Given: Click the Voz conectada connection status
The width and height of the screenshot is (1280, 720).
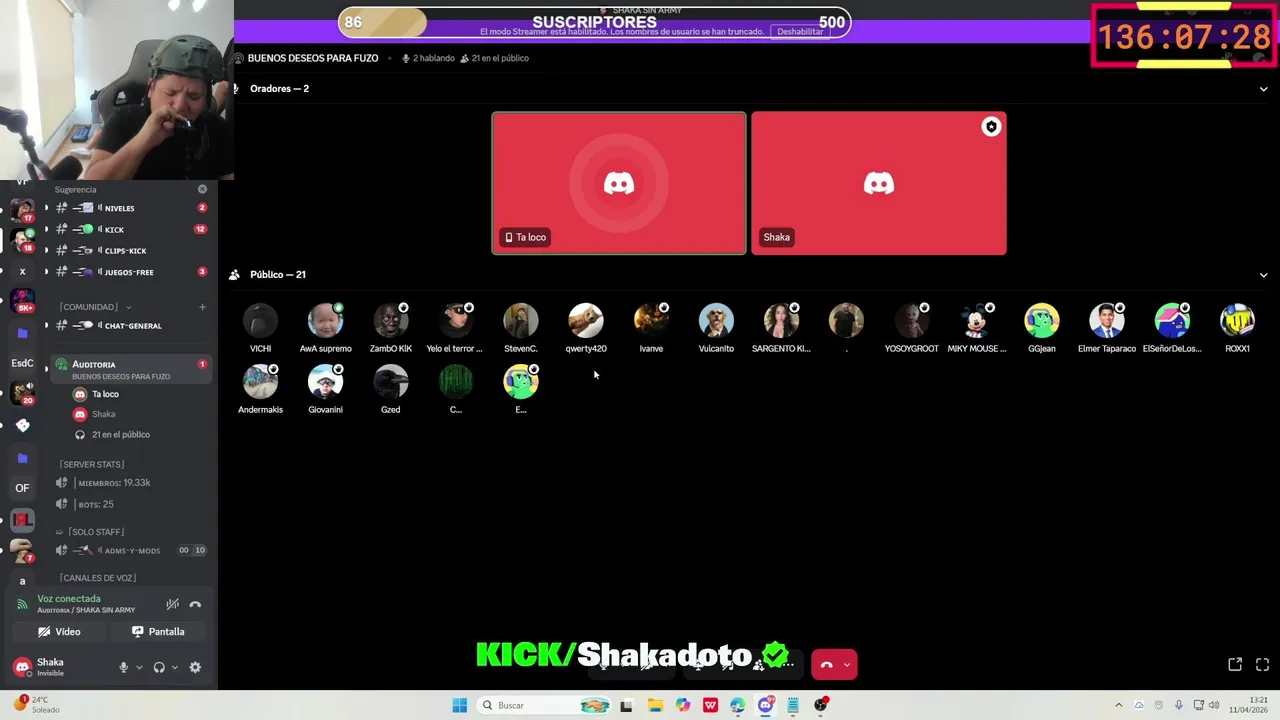Looking at the screenshot, I should (69, 599).
